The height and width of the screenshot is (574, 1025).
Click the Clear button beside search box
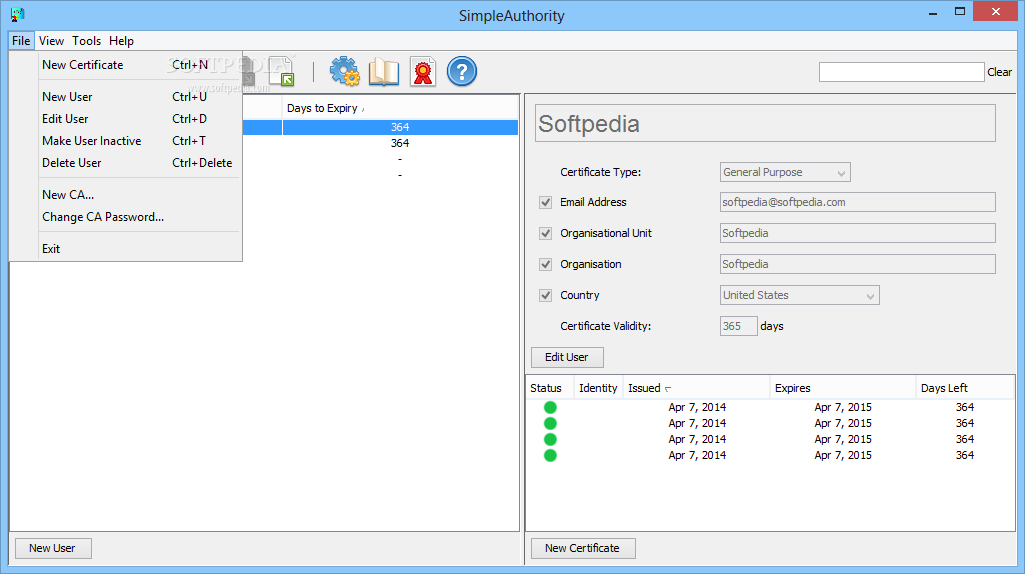[x=1000, y=72]
